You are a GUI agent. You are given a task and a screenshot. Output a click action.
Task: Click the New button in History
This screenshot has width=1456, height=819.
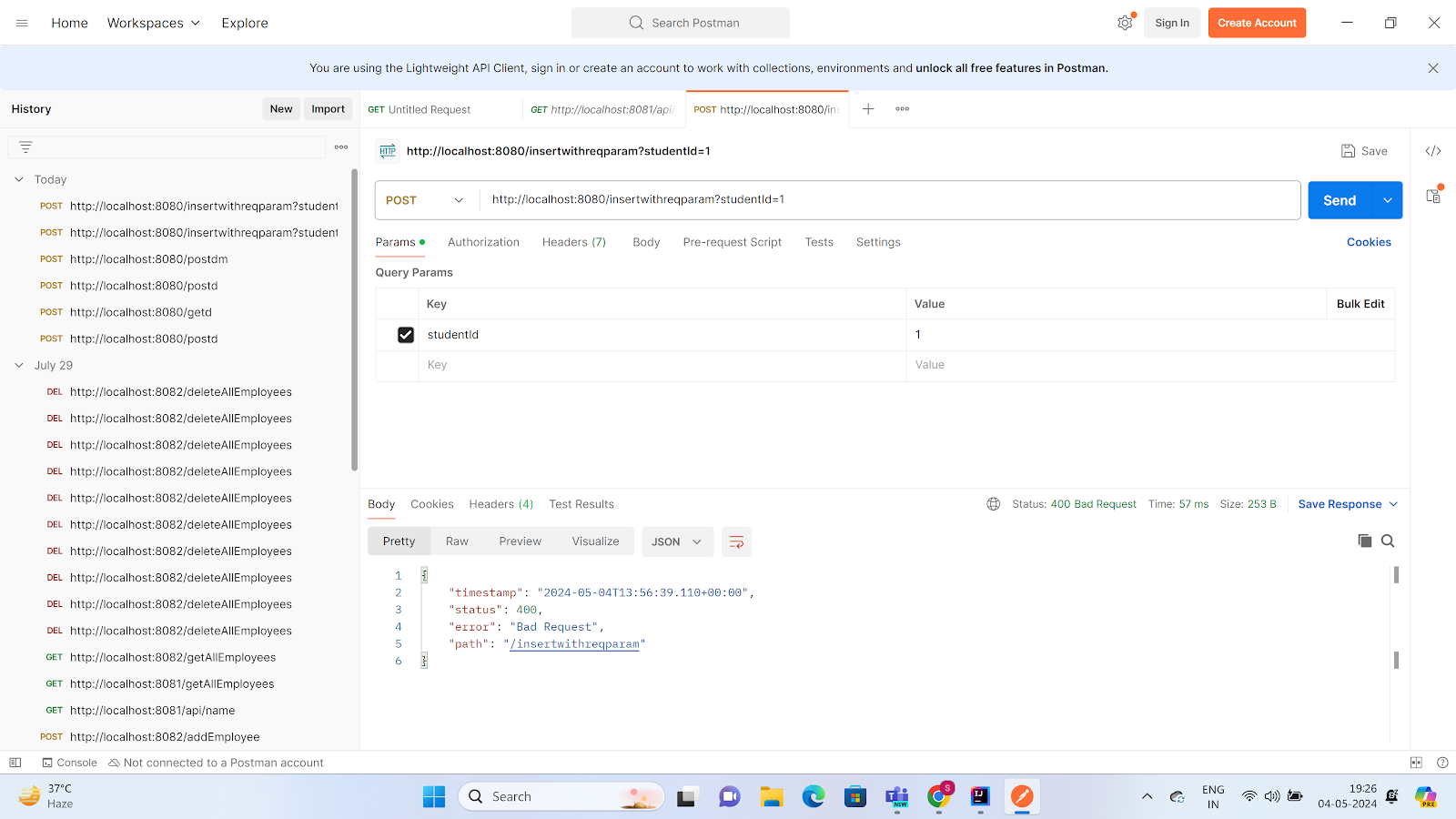281,109
